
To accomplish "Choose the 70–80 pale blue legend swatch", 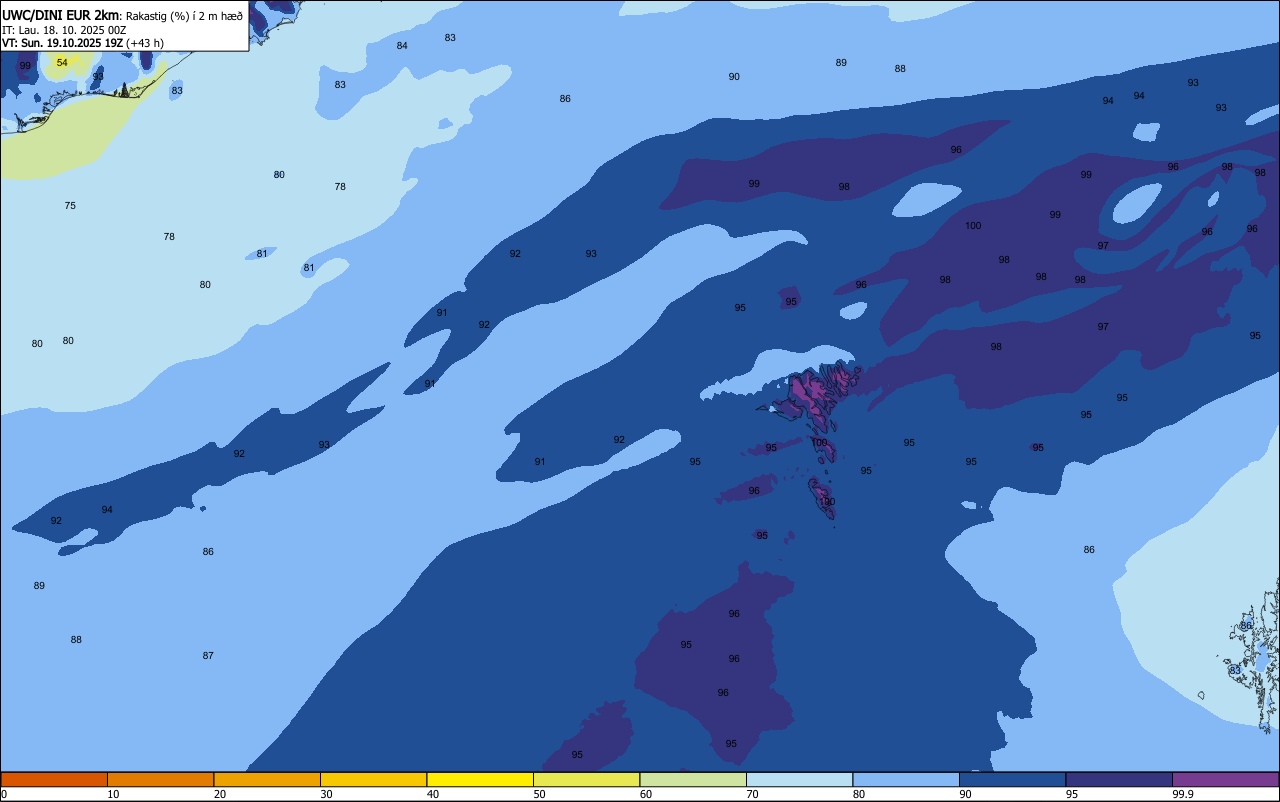I will (x=799, y=779).
